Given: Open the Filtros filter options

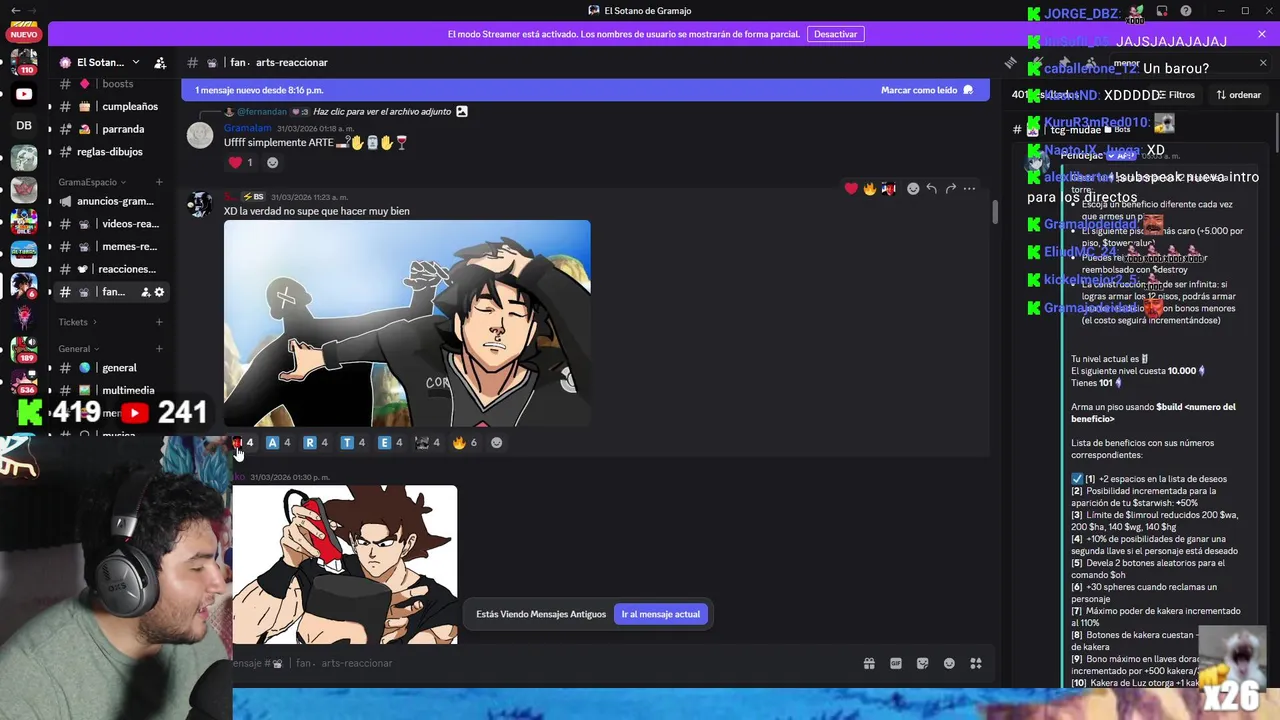Looking at the screenshot, I should [1175, 95].
